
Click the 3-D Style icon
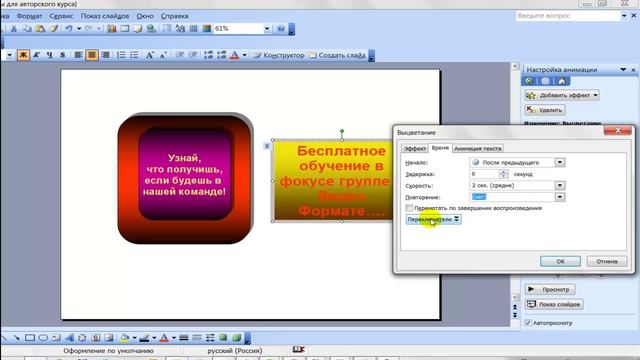[x=236, y=338]
